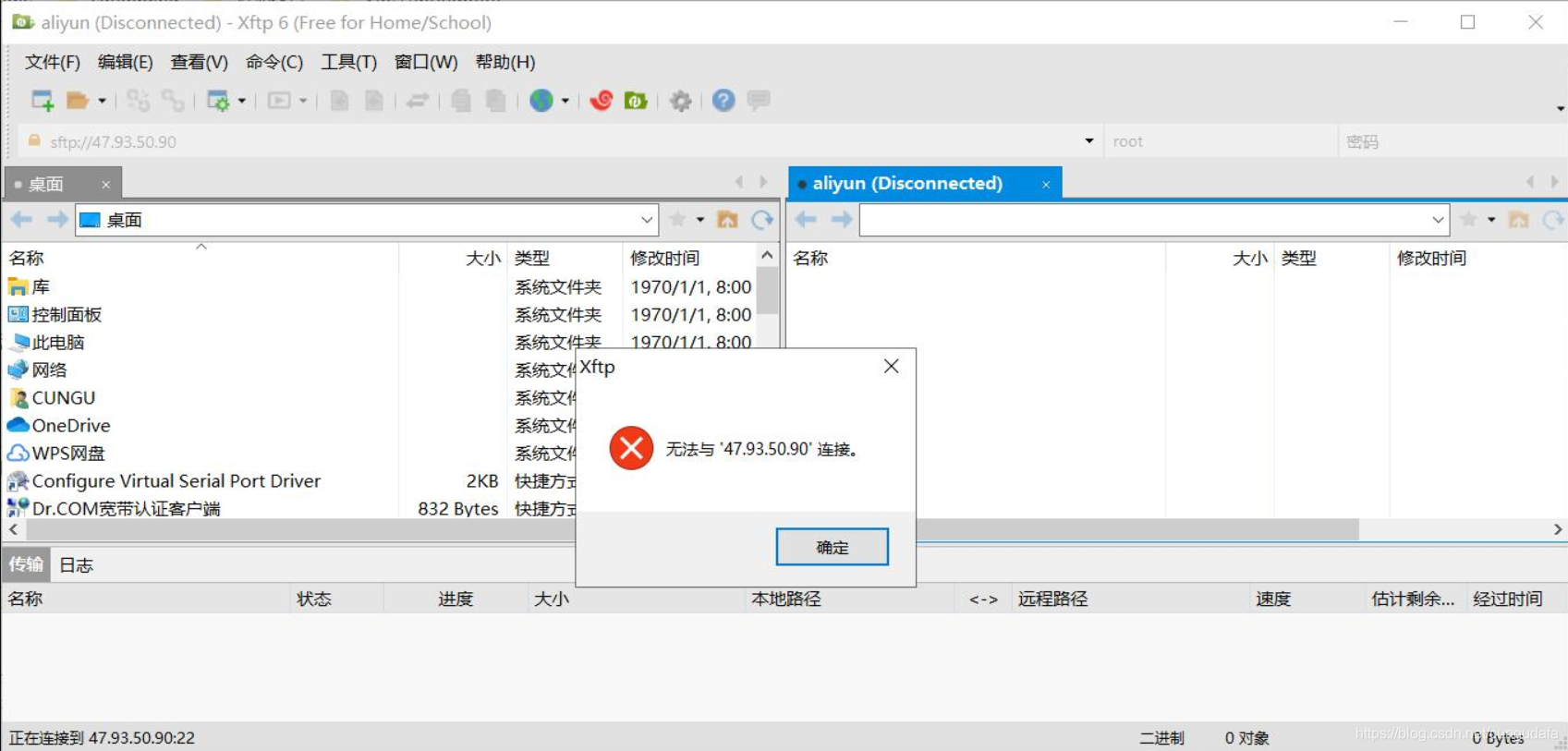The width and height of the screenshot is (1568, 751).
Task: Expand the session properties dropdown arrow
Action: tap(241, 101)
